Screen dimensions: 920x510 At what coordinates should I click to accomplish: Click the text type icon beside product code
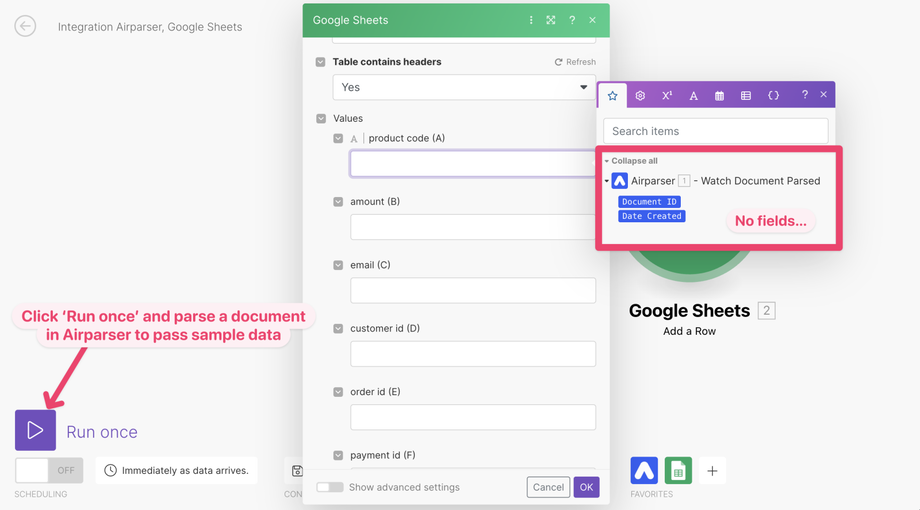pos(354,139)
